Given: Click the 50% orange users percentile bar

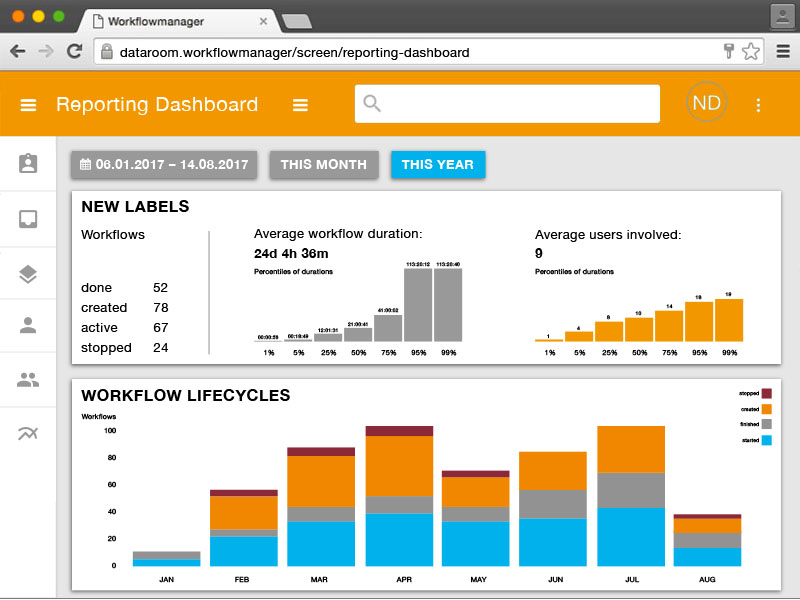Looking at the screenshot, I should [639, 330].
